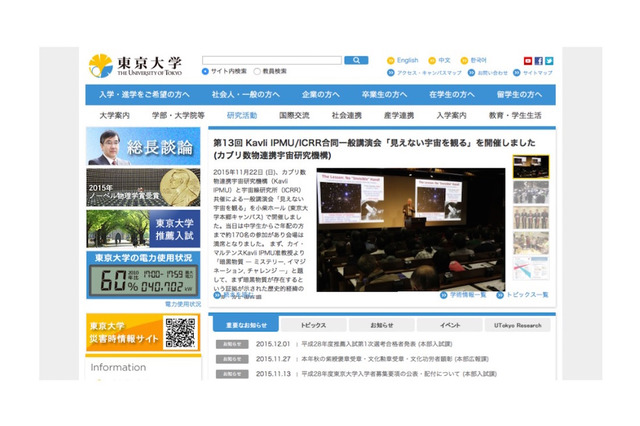Go to 学部・大学院等 section

(178, 115)
